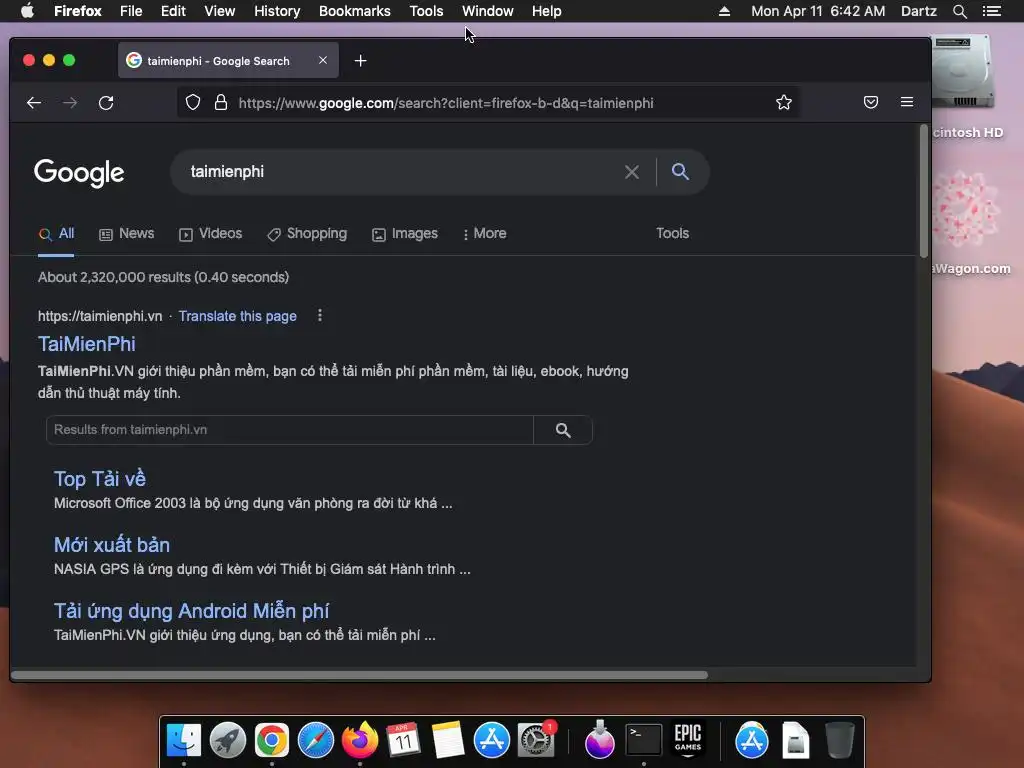Open Launchpad rocket in the dock

click(x=227, y=741)
